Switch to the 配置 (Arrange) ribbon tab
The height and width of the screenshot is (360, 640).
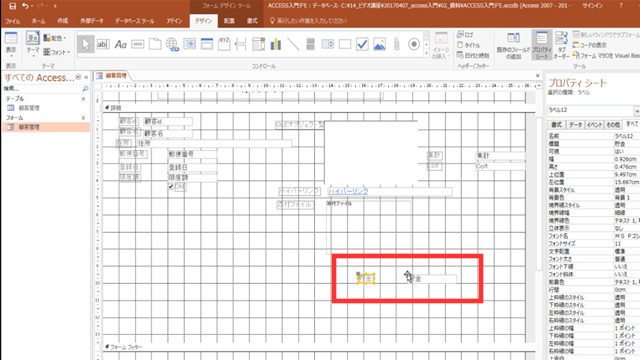229,21
